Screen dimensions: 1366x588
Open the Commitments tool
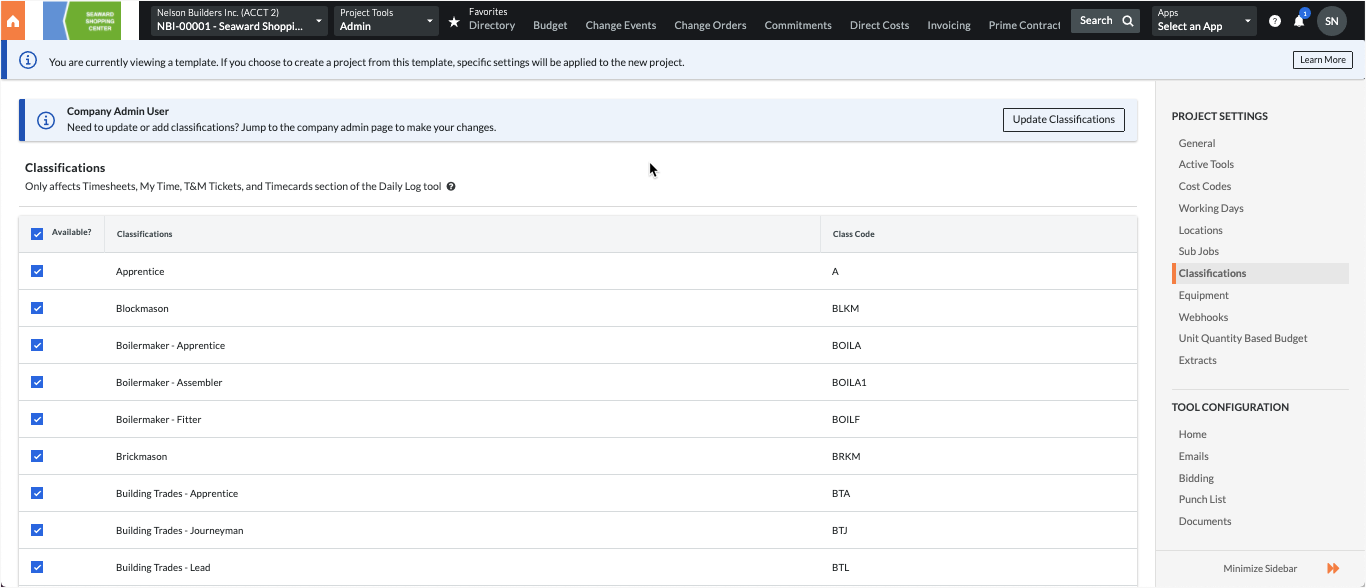pyautogui.click(x=798, y=26)
